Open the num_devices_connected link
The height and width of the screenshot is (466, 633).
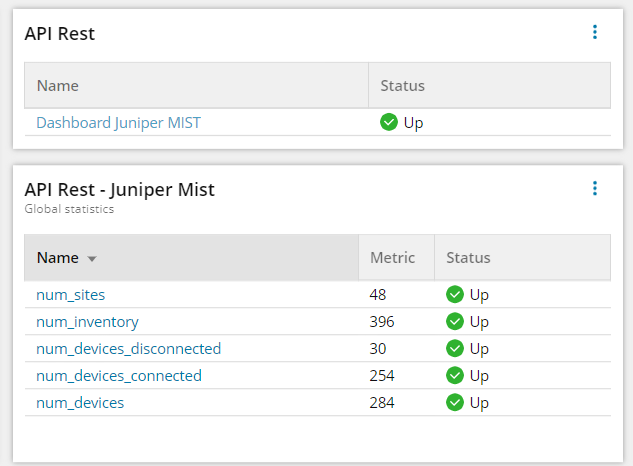(119, 376)
